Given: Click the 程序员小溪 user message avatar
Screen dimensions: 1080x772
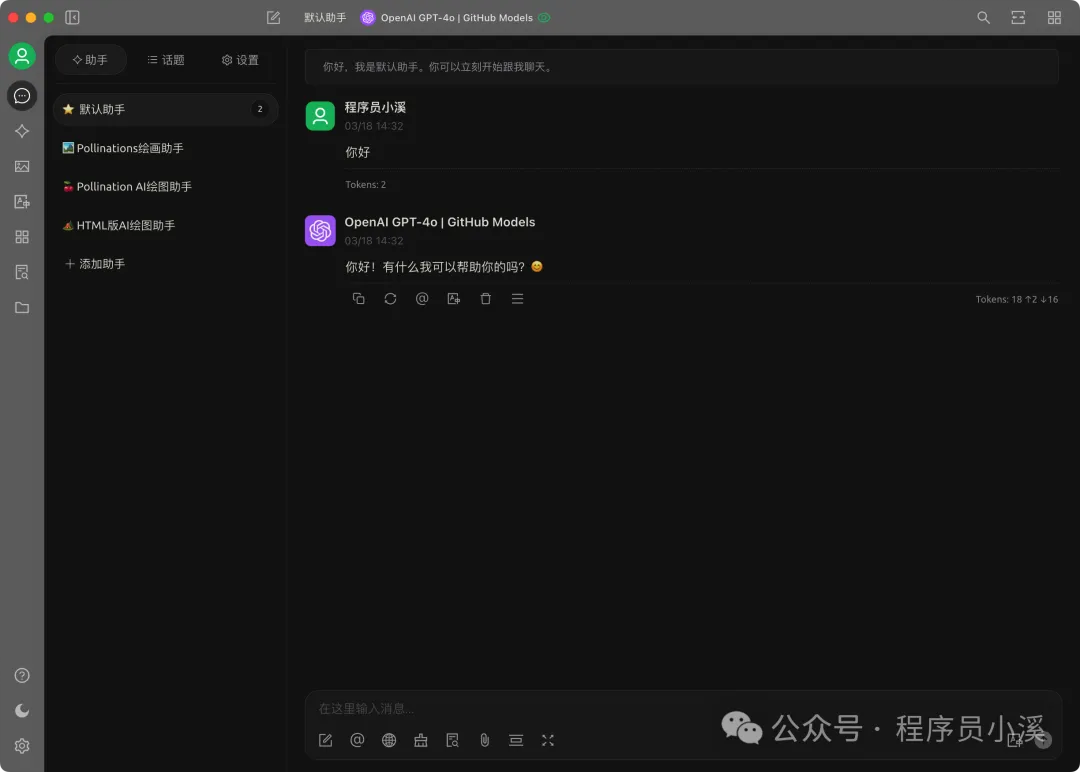Looking at the screenshot, I should 320,116.
